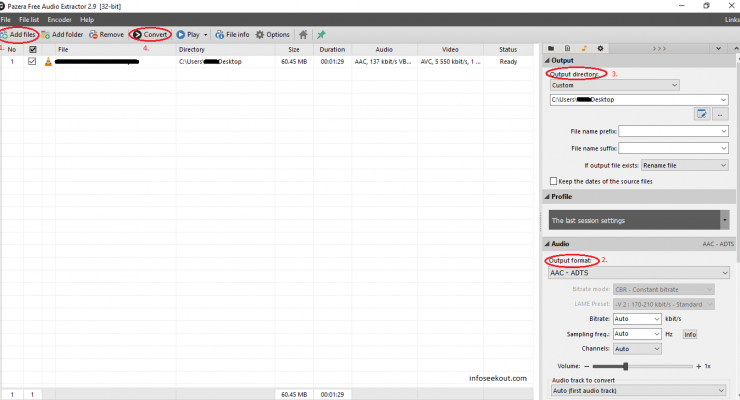Click the down chevron in the panel header

tap(718, 49)
